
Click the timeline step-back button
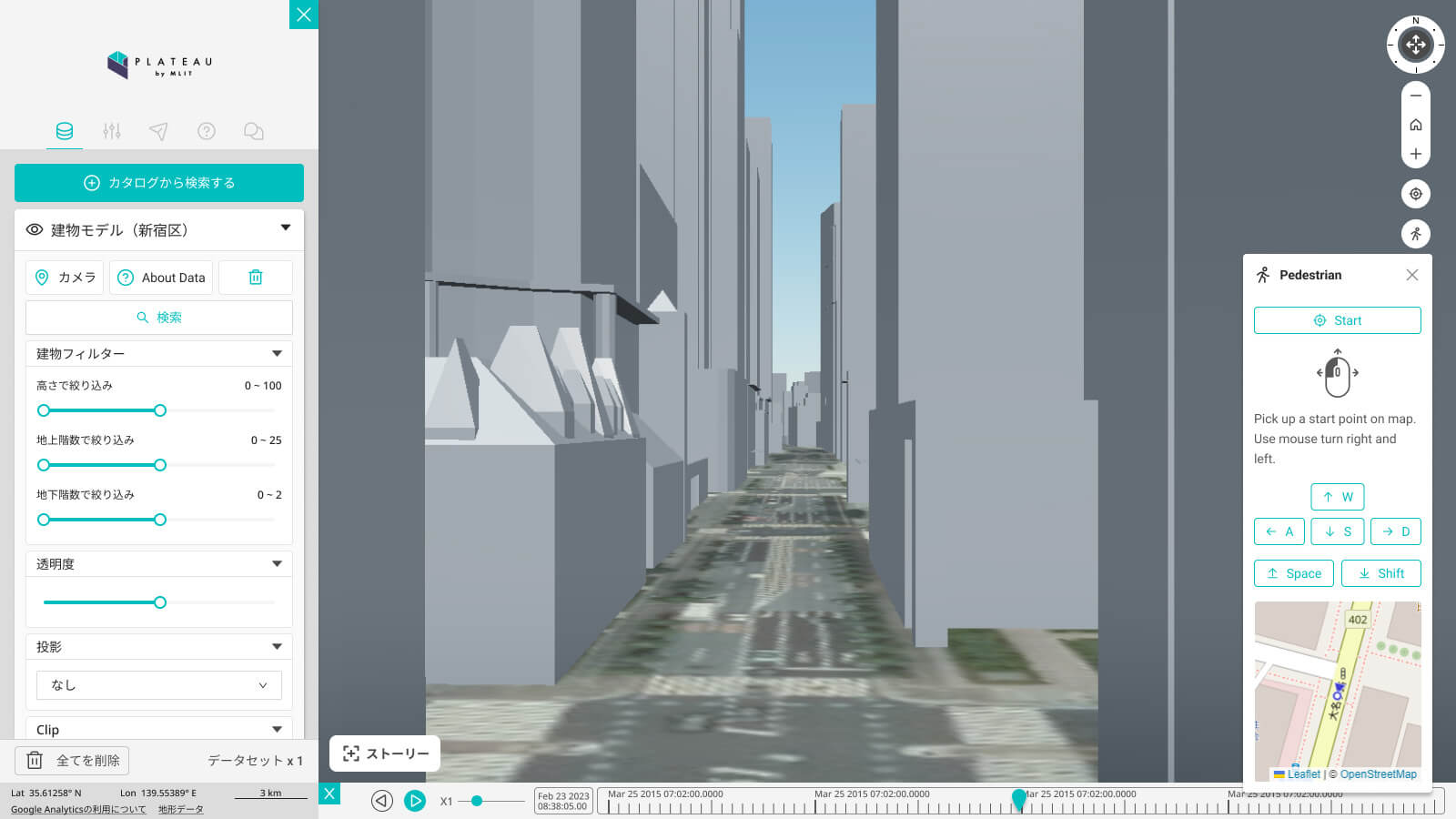click(382, 801)
